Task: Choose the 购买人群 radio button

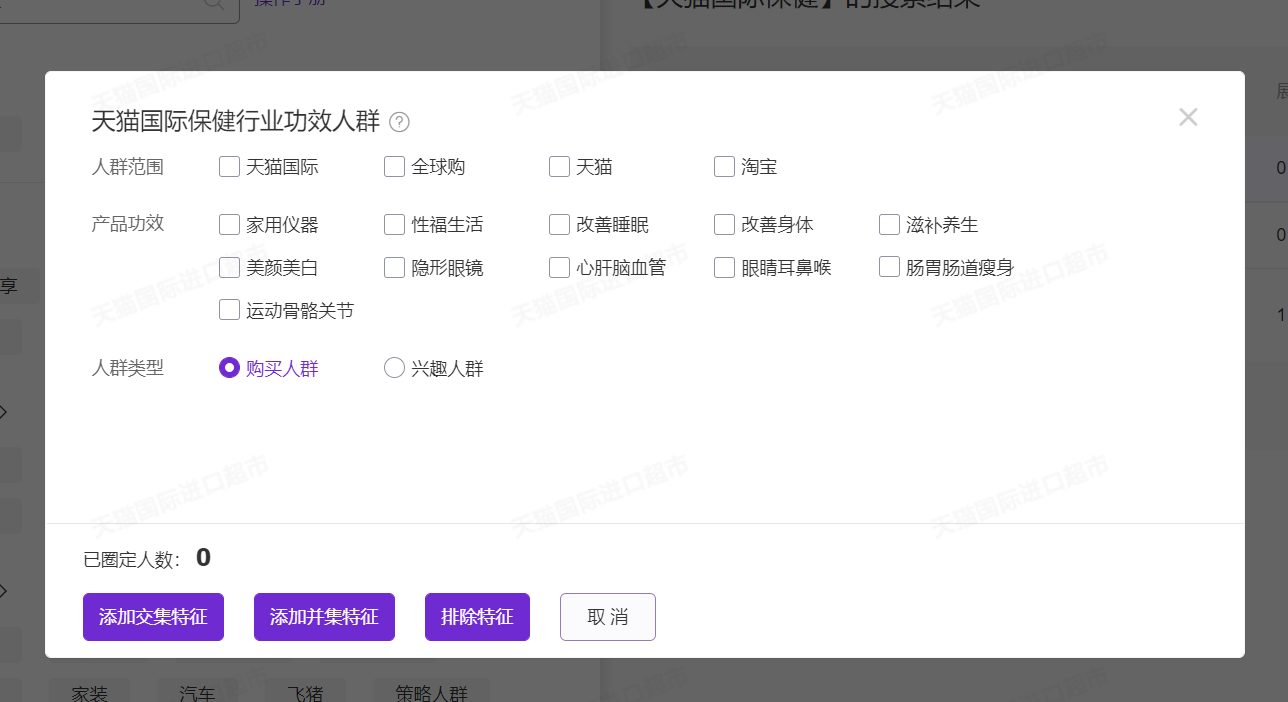Action: pos(229,369)
